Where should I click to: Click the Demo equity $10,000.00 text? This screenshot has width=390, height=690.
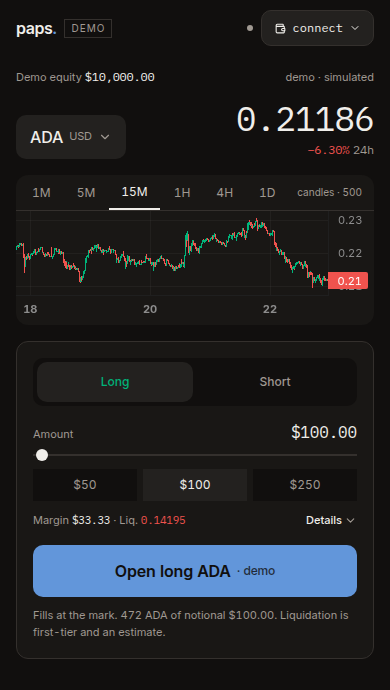85,77
